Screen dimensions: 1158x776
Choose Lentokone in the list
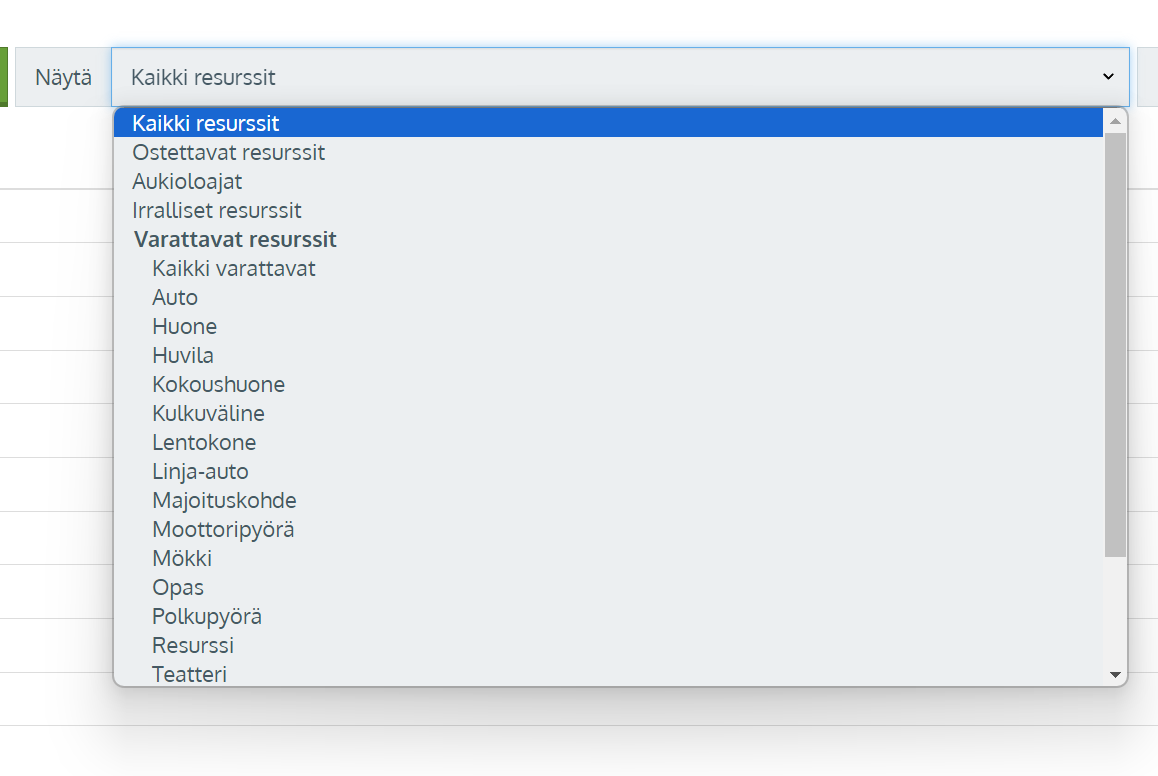pos(609,442)
